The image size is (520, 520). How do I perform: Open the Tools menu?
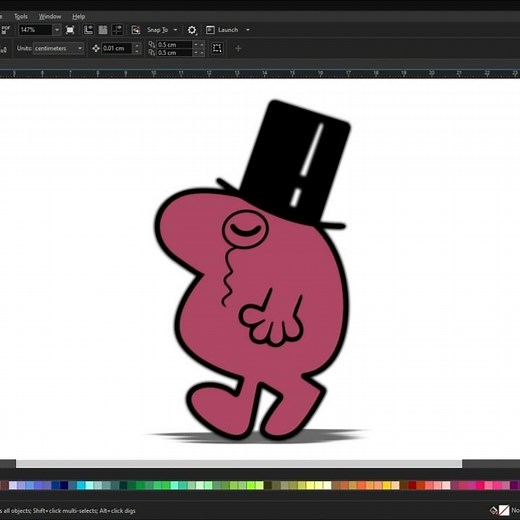click(21, 16)
